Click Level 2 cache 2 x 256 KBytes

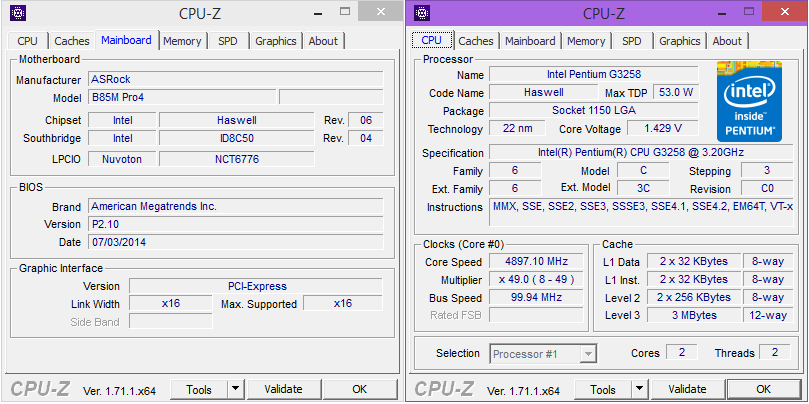coord(693,297)
